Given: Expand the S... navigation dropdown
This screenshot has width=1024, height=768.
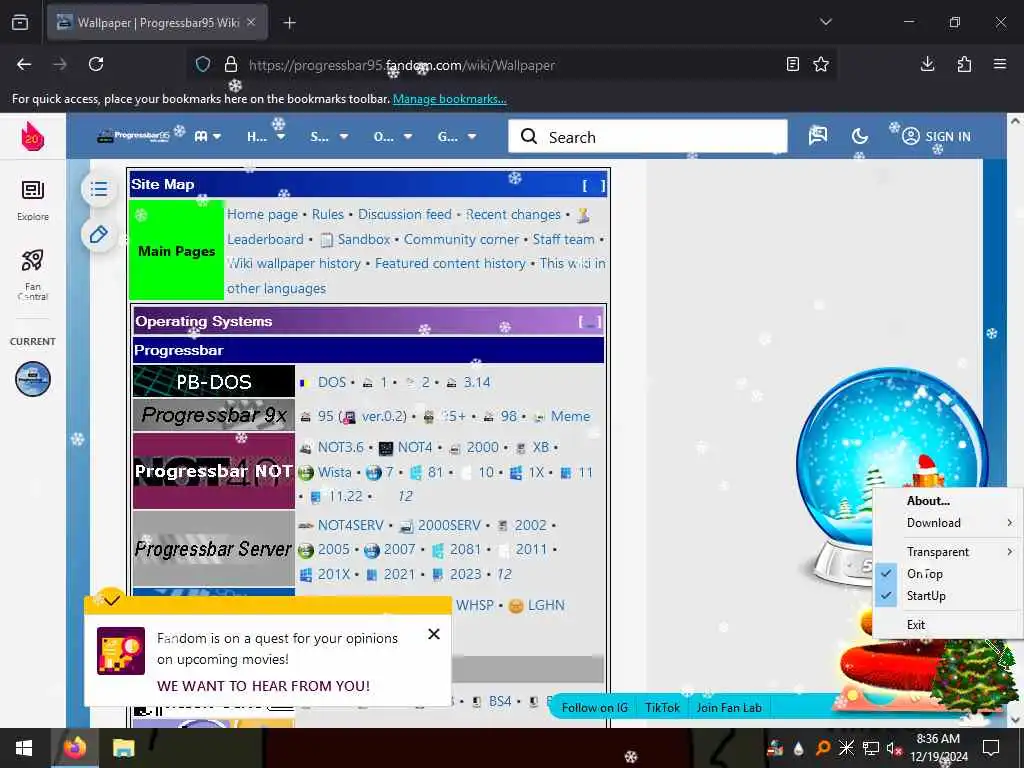Looking at the screenshot, I should [x=329, y=136].
